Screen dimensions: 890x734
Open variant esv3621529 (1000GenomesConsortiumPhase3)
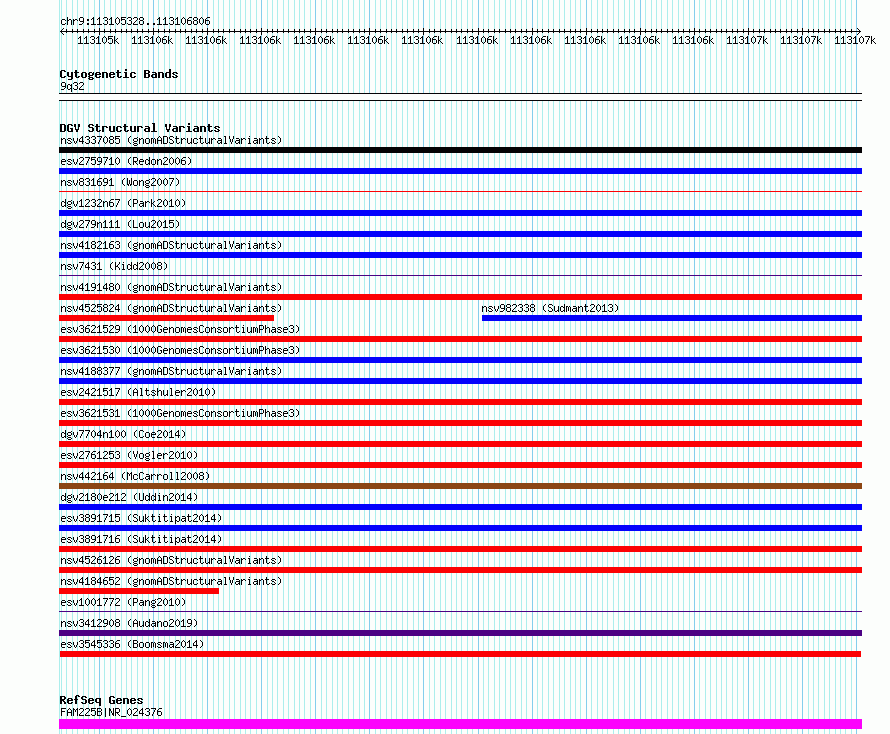tap(180, 329)
